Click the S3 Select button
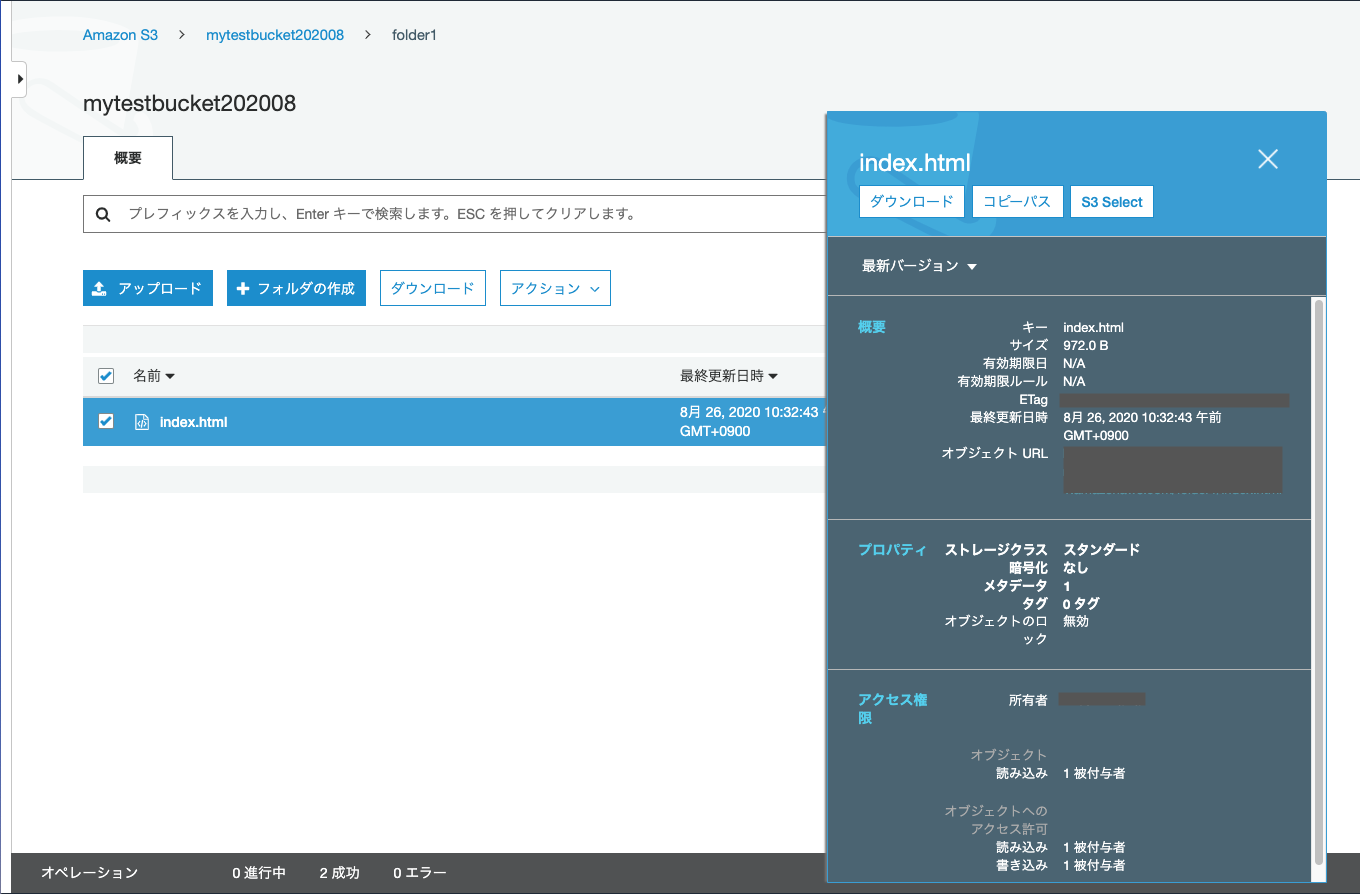The height and width of the screenshot is (894, 1360). tap(1111, 201)
